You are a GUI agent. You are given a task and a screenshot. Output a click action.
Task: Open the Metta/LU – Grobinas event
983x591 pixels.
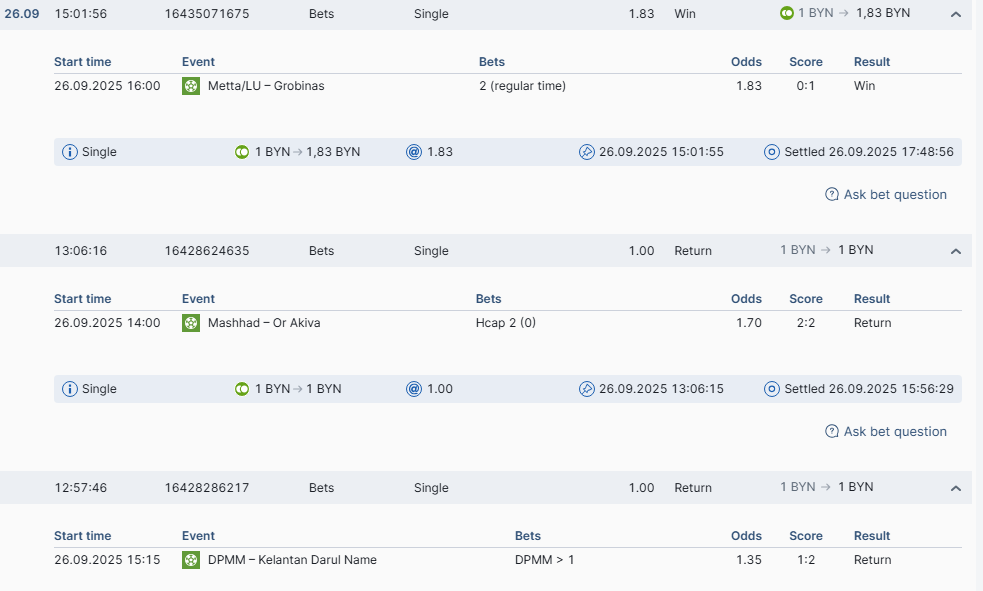coord(266,86)
